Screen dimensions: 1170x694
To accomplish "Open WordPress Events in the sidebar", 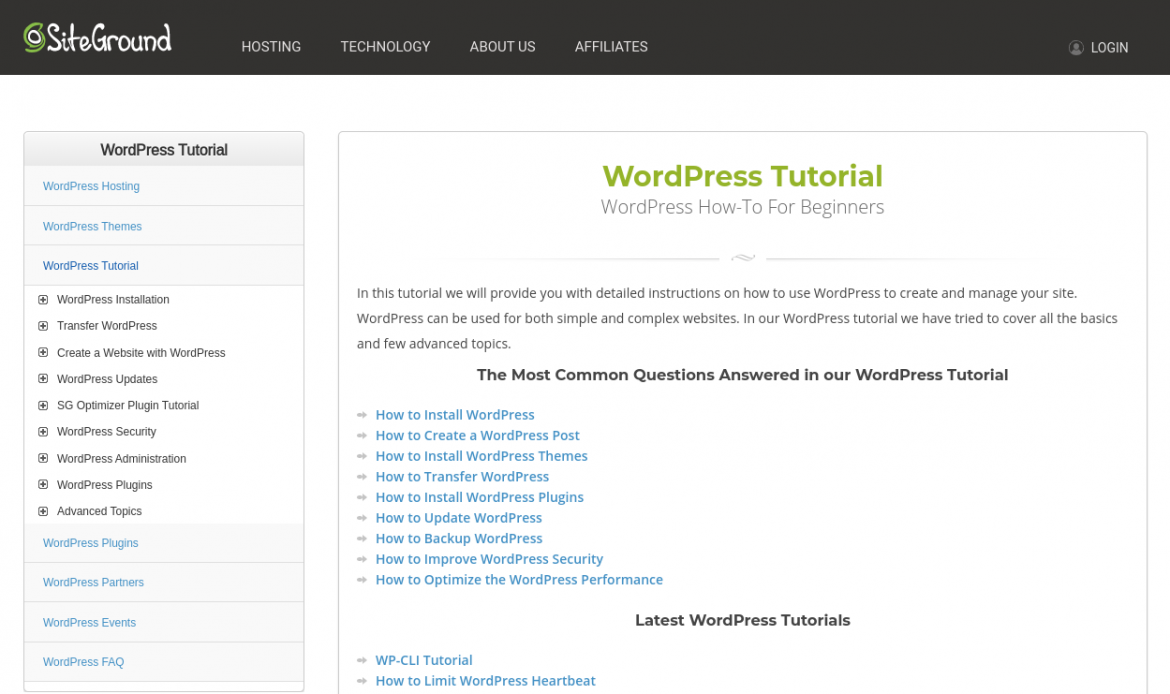I will pyautogui.click(x=90, y=622).
